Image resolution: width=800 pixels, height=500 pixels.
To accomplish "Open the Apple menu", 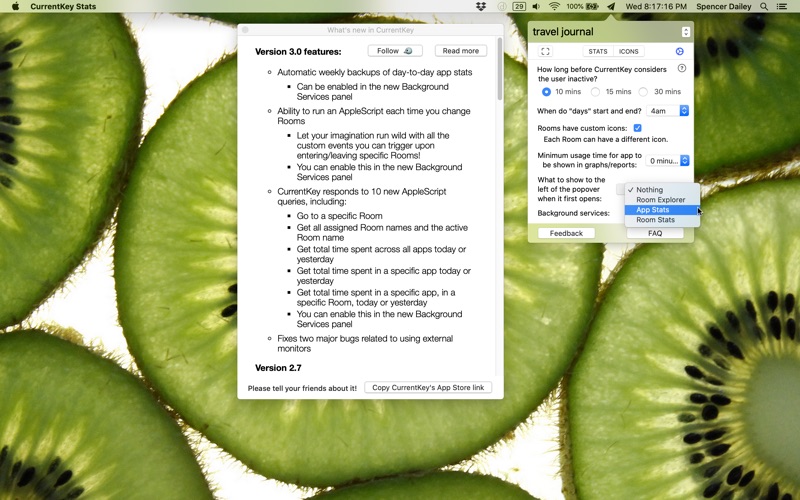I will (x=15, y=6).
